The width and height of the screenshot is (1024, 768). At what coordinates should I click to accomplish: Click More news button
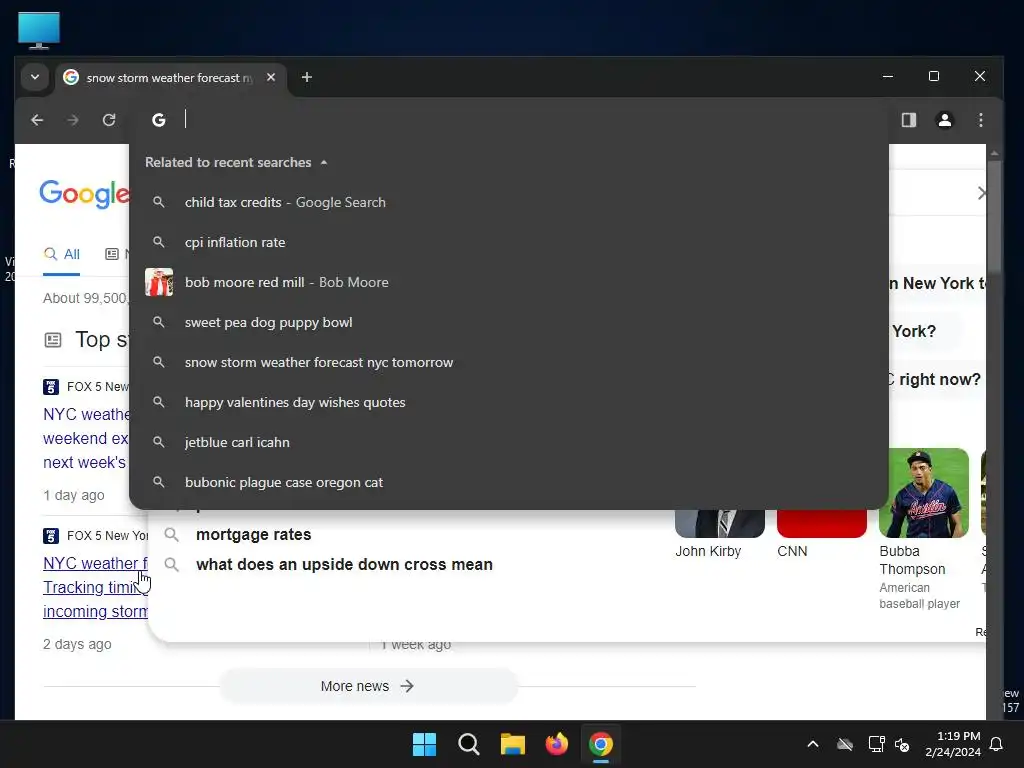tap(368, 686)
